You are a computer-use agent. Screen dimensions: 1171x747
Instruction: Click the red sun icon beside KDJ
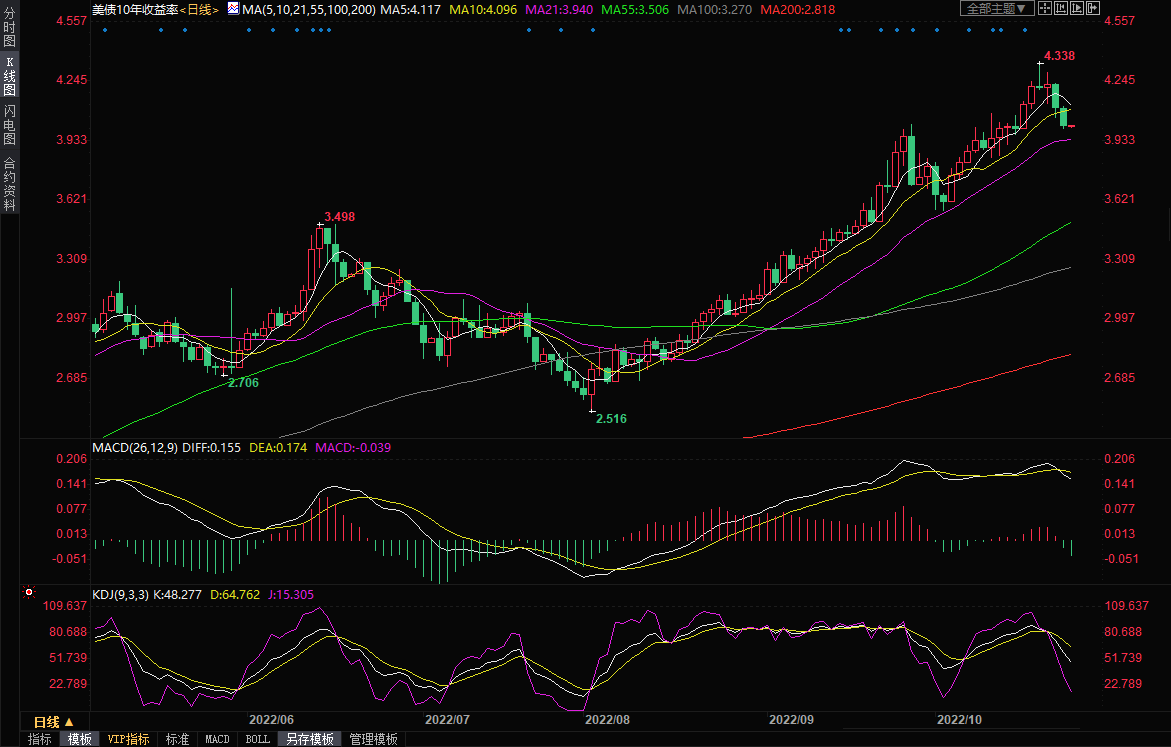pos(29,594)
